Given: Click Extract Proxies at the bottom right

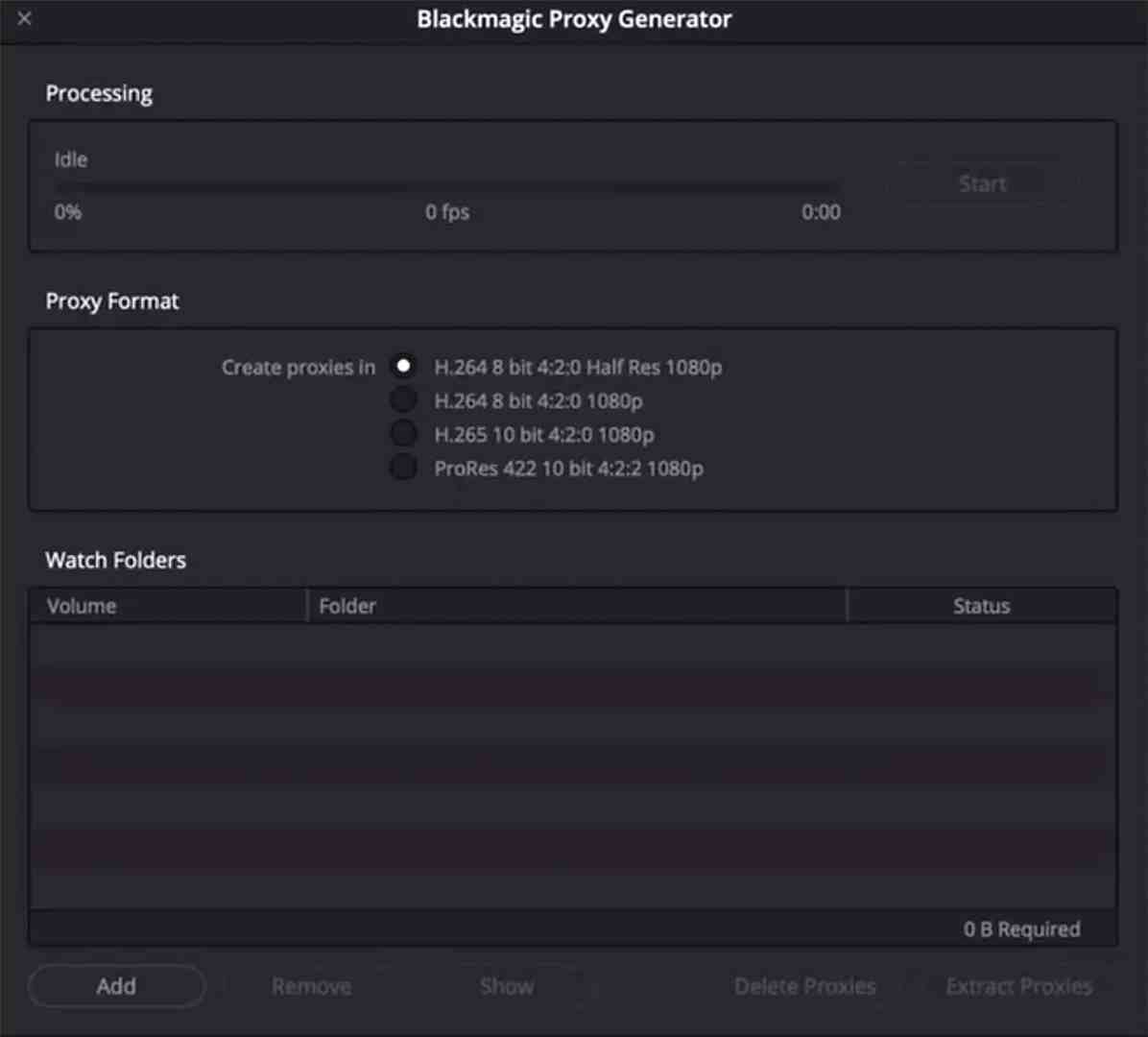Looking at the screenshot, I should click(1018, 985).
